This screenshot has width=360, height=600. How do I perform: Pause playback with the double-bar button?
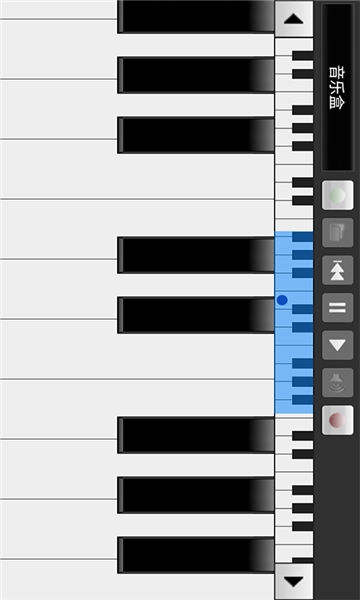coord(337,308)
